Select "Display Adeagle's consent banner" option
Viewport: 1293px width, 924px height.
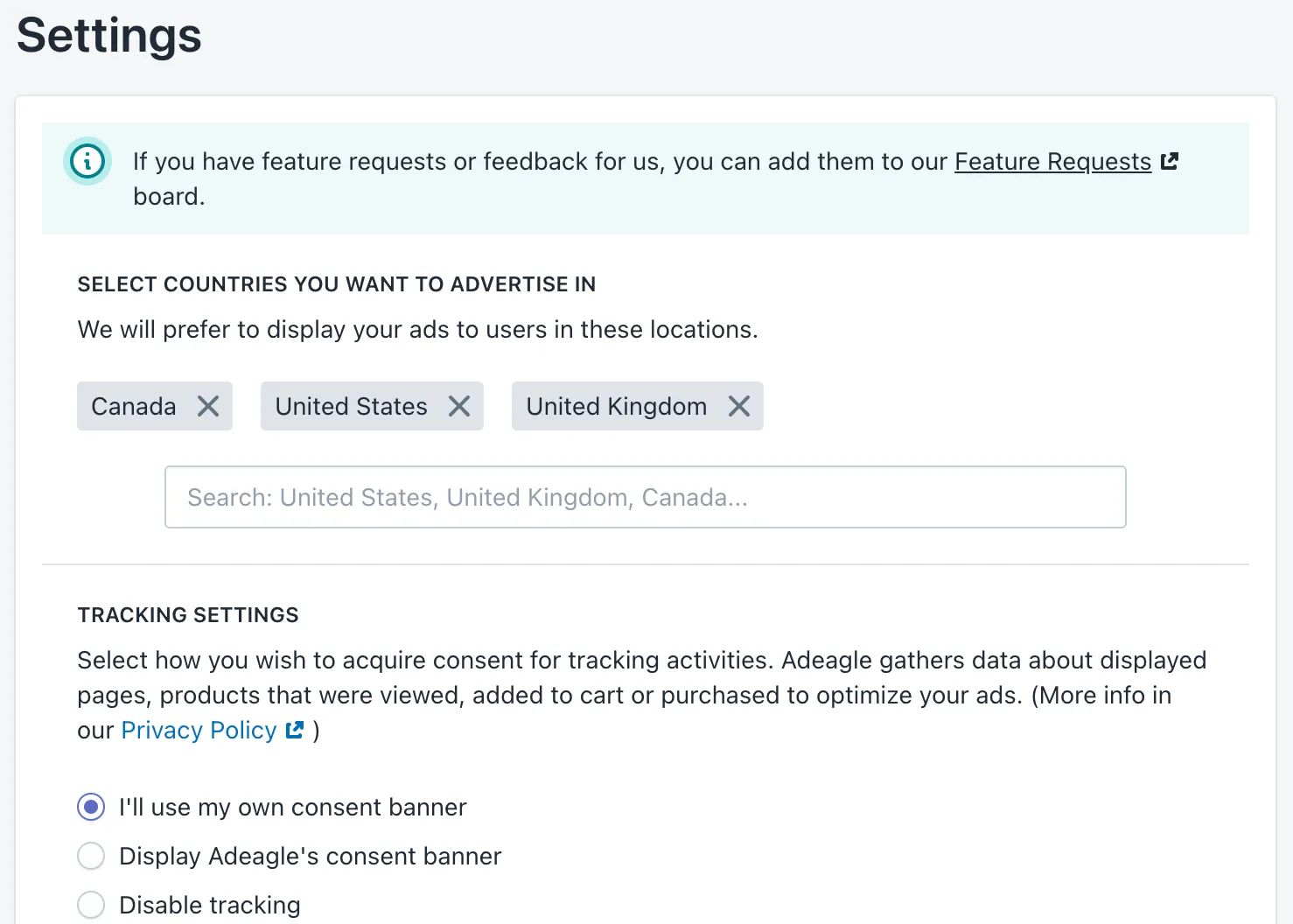pyautogui.click(x=91, y=856)
